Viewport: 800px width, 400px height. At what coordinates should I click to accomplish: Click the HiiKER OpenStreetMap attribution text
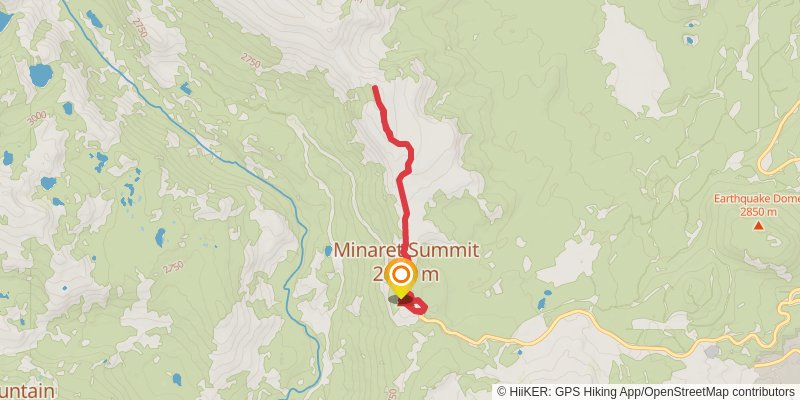click(646, 392)
